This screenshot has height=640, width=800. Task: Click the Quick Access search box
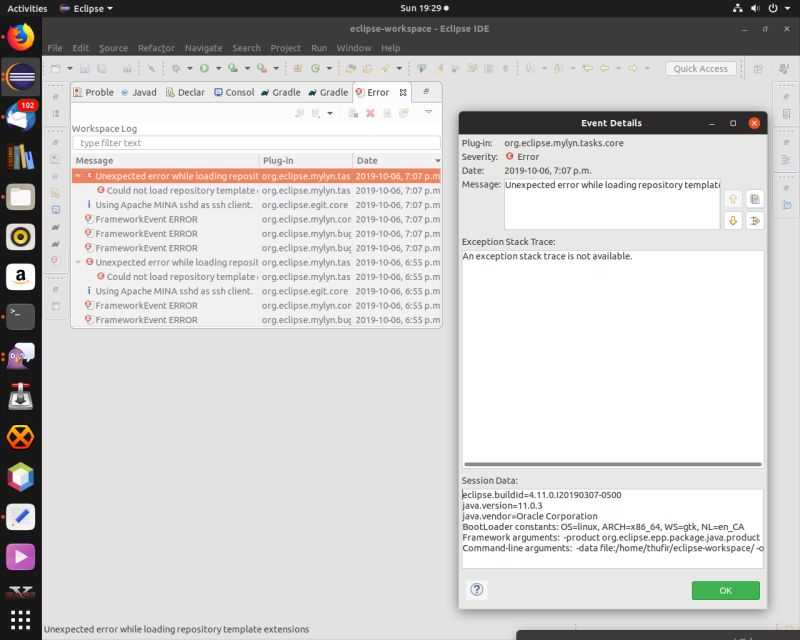(701, 68)
